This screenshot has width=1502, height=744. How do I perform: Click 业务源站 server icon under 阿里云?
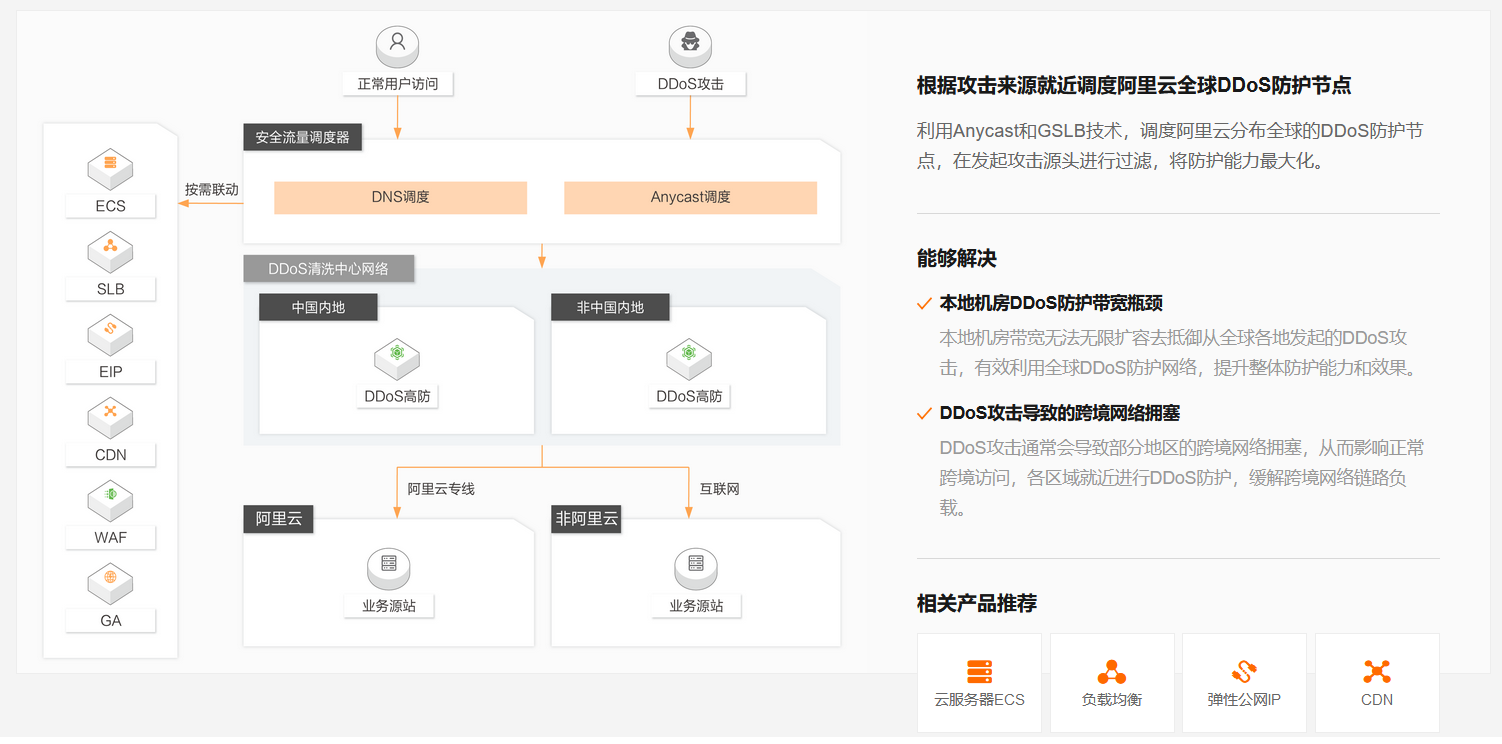(x=389, y=567)
